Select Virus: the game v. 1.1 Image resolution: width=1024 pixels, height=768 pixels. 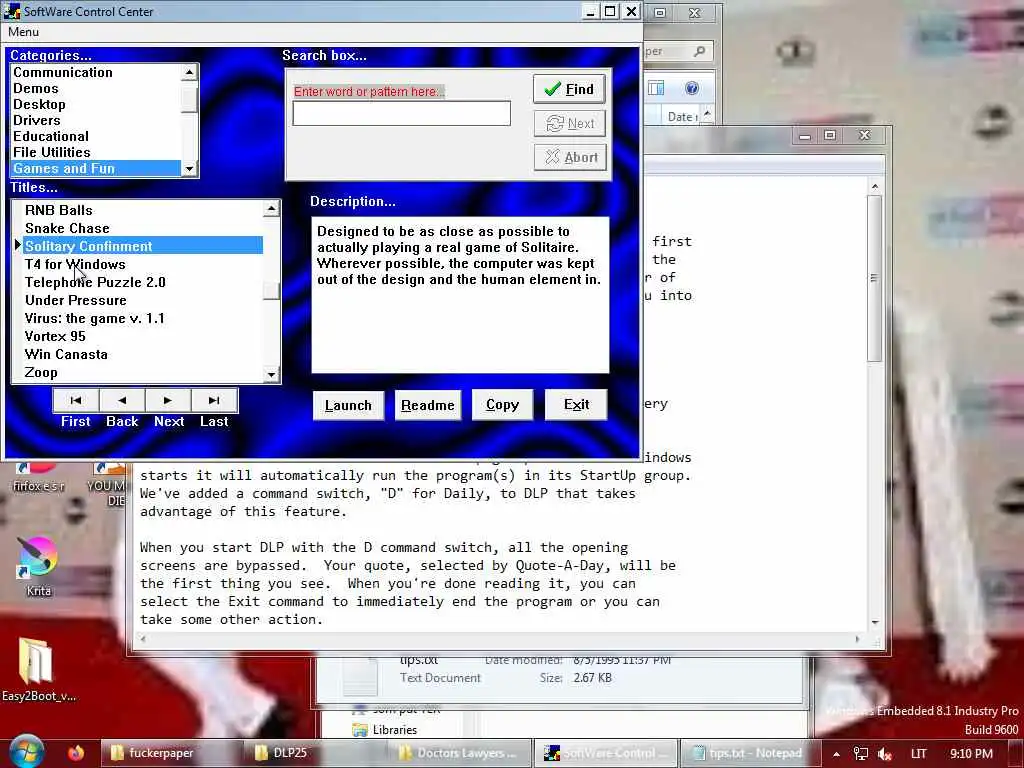(x=143, y=318)
